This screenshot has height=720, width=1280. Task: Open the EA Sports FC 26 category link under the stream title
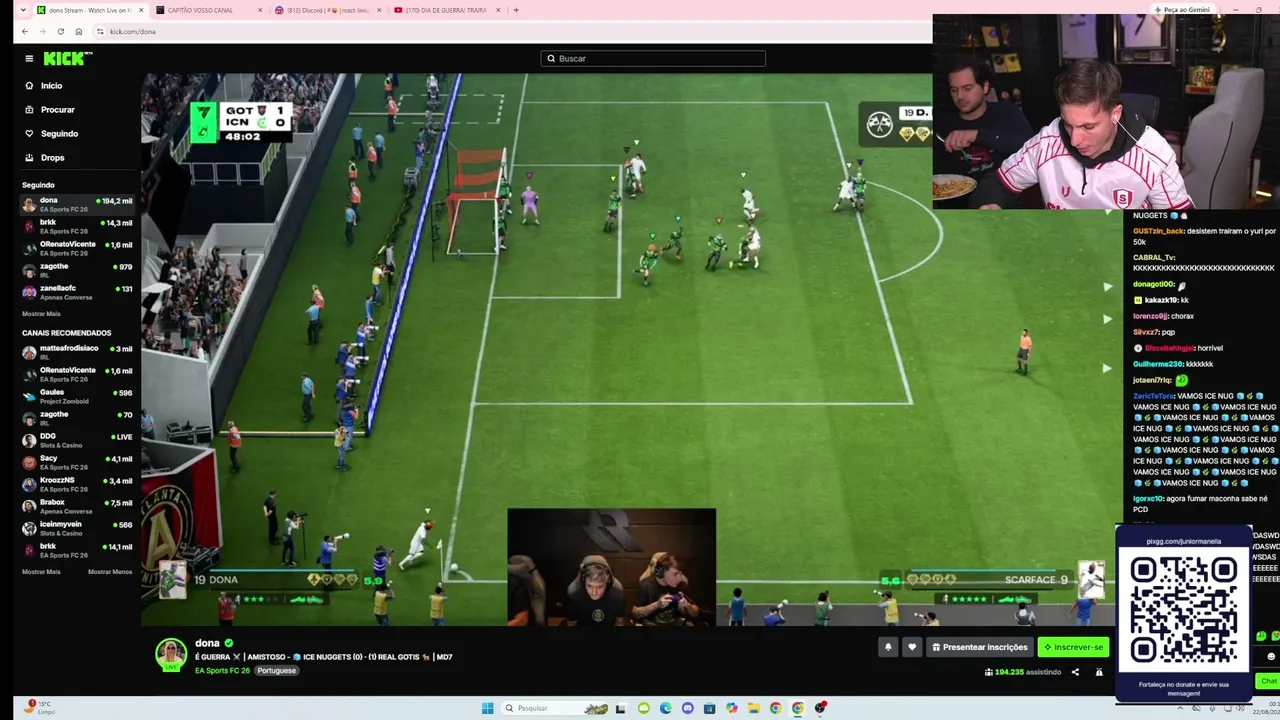222,670
